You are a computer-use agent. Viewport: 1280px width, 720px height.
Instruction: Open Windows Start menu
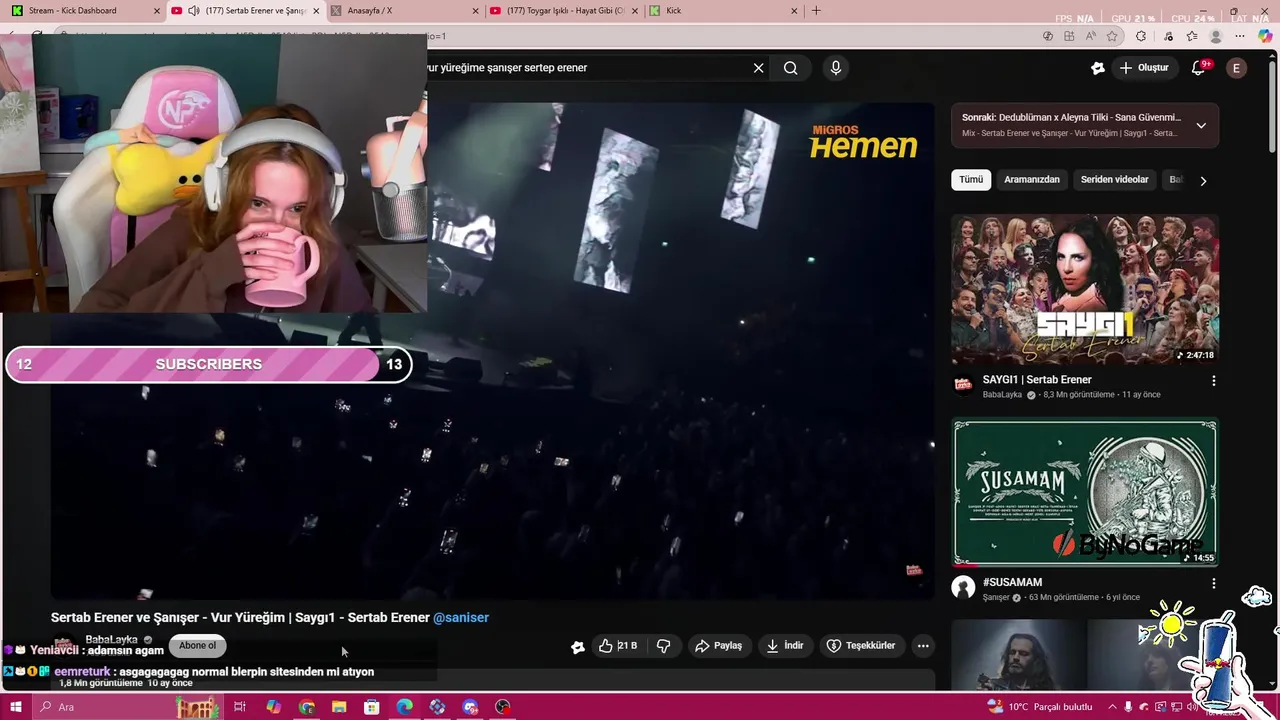pos(15,707)
